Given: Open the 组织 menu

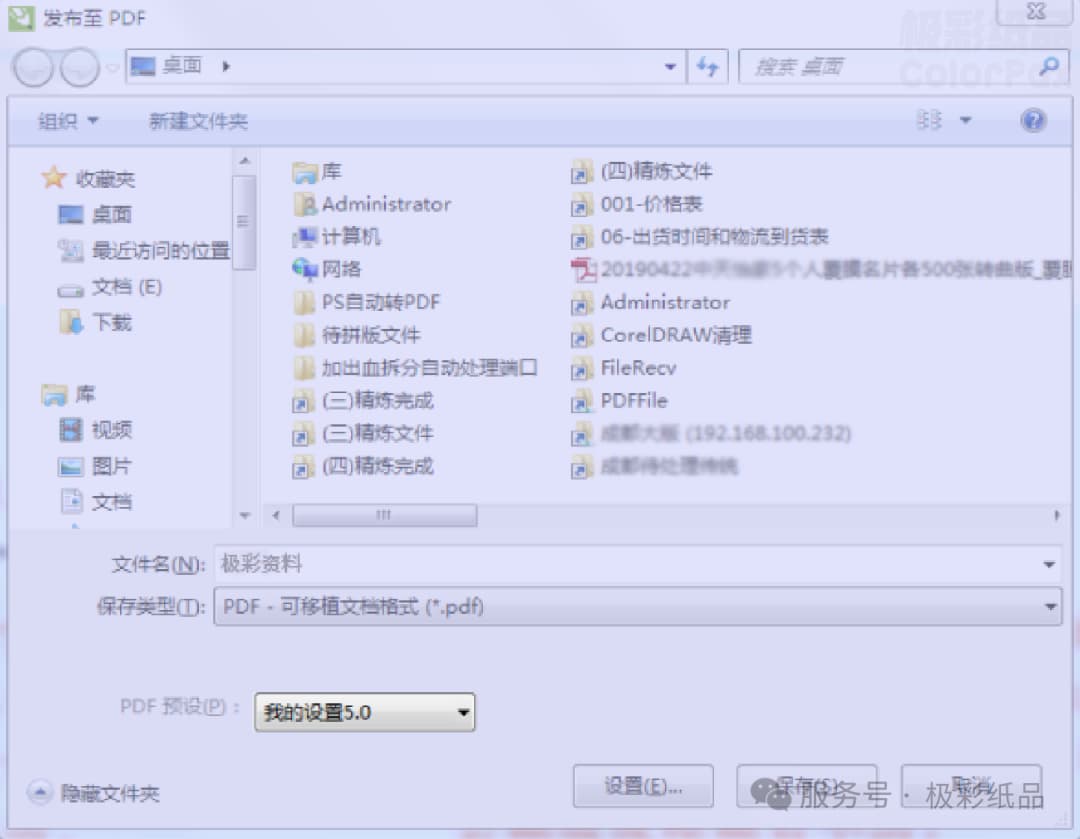Looking at the screenshot, I should point(63,120).
